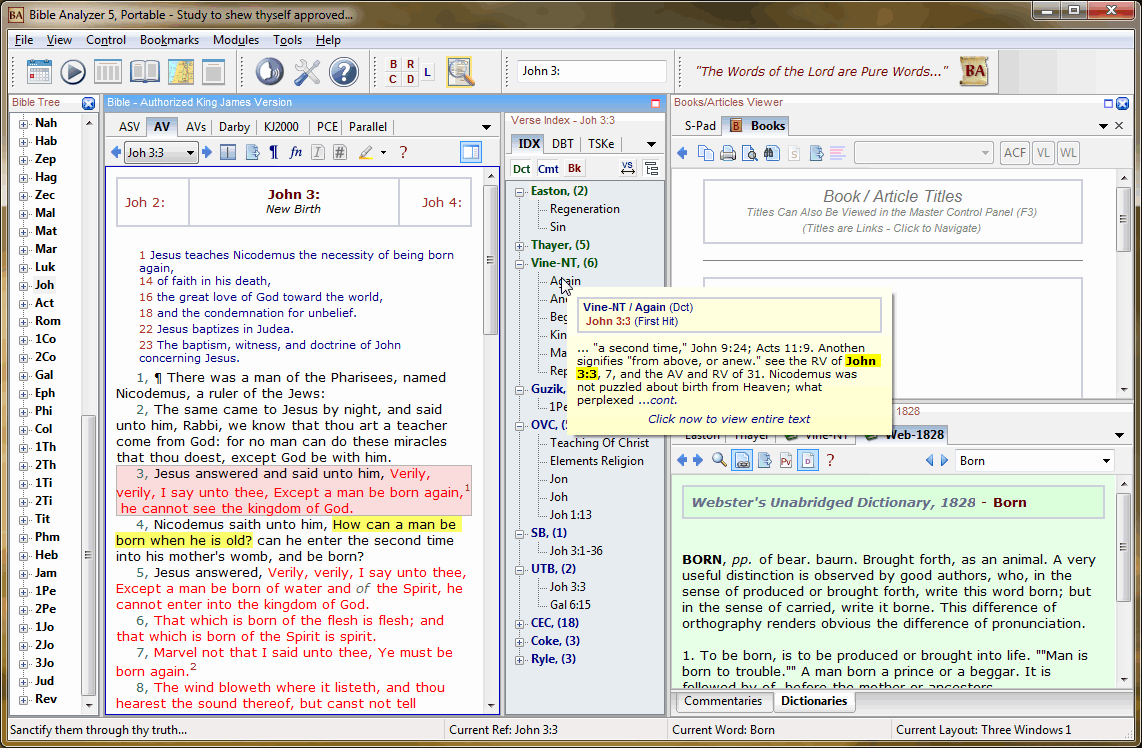1142x748 pixels.
Task: Open the Tools wrench and screwdriver icon
Action: coord(307,71)
